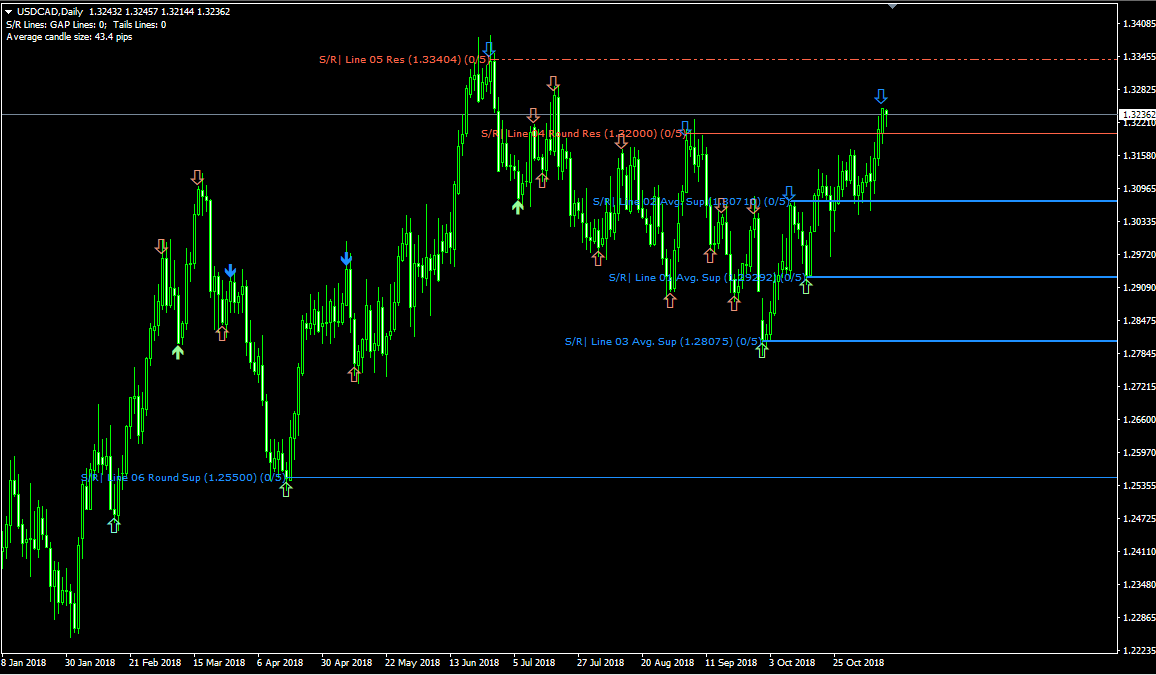Select blue down arrow at Line 05 Res peak

488,49
